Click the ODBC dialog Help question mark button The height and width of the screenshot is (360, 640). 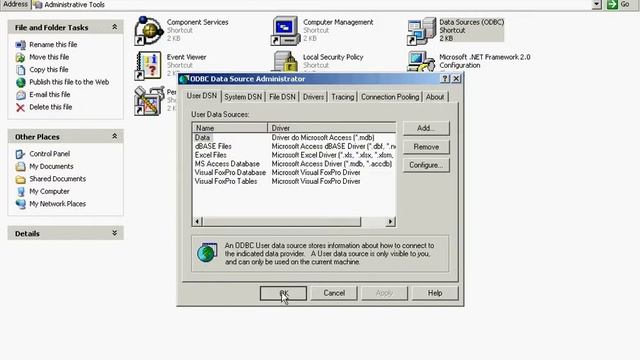click(445, 79)
